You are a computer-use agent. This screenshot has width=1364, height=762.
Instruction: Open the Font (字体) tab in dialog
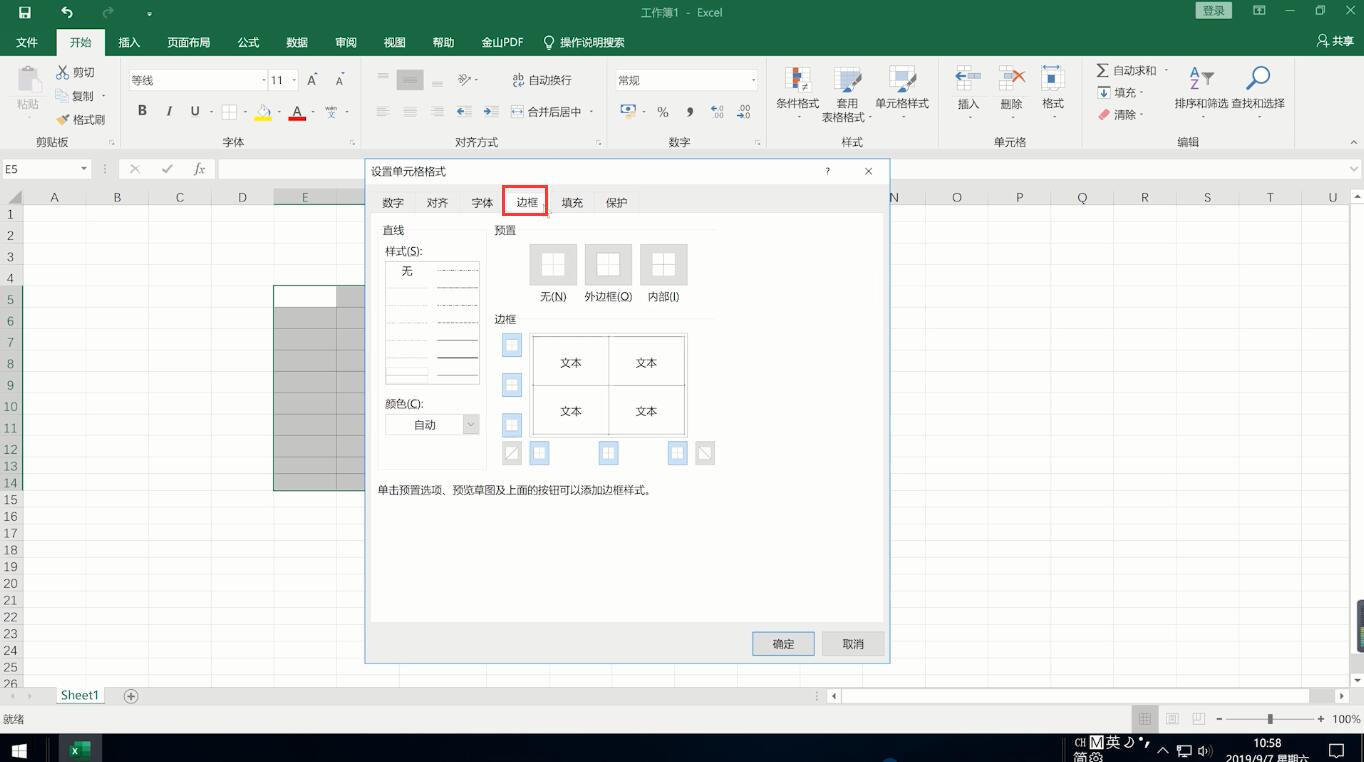coord(482,202)
